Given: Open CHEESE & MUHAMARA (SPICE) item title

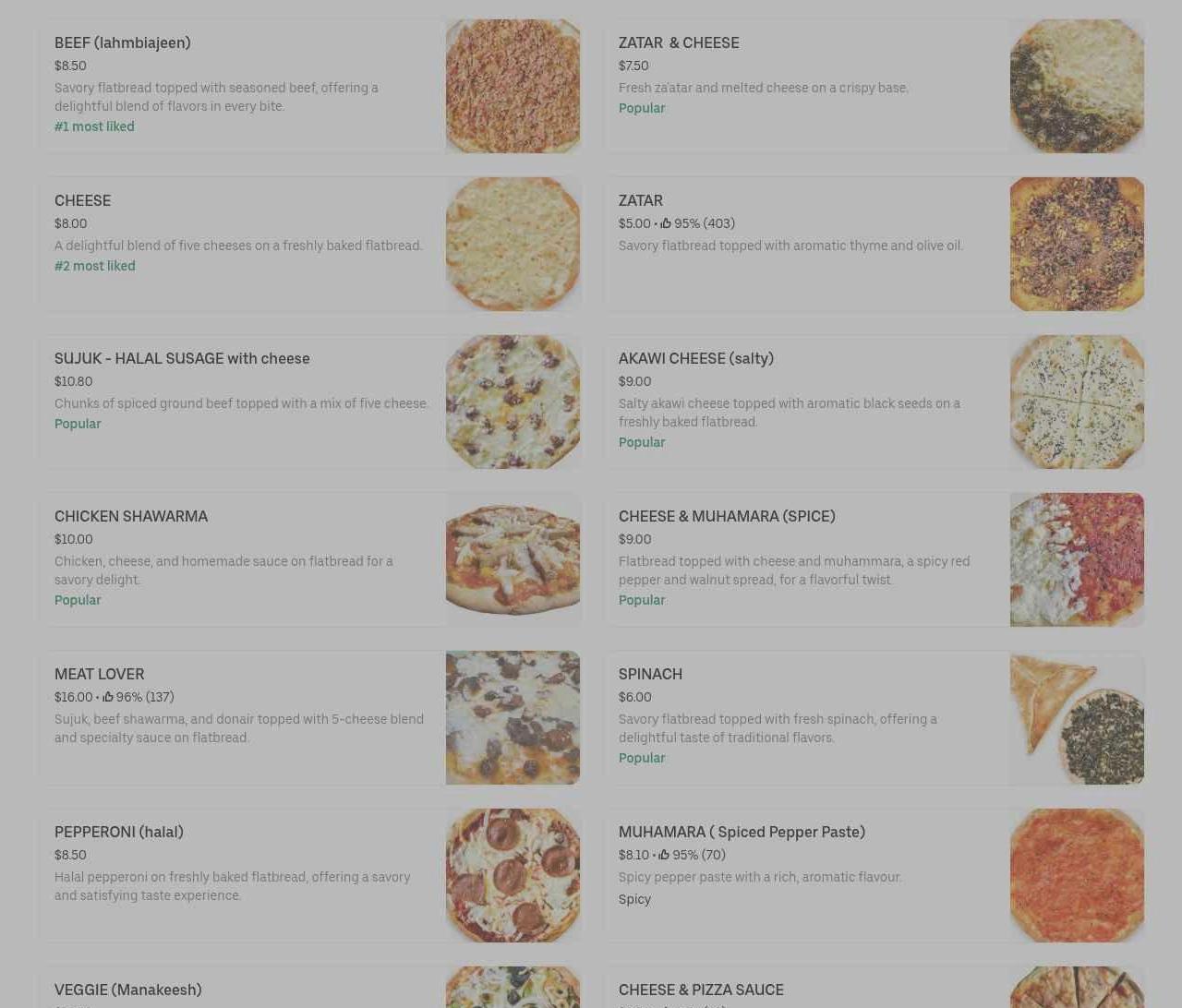Looking at the screenshot, I should coord(727,516).
